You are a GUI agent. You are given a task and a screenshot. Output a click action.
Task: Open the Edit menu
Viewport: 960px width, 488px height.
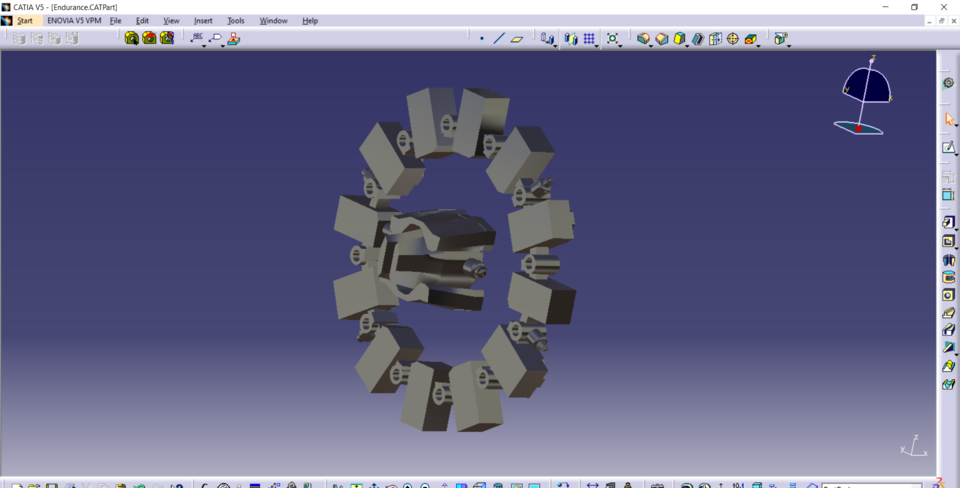click(143, 21)
